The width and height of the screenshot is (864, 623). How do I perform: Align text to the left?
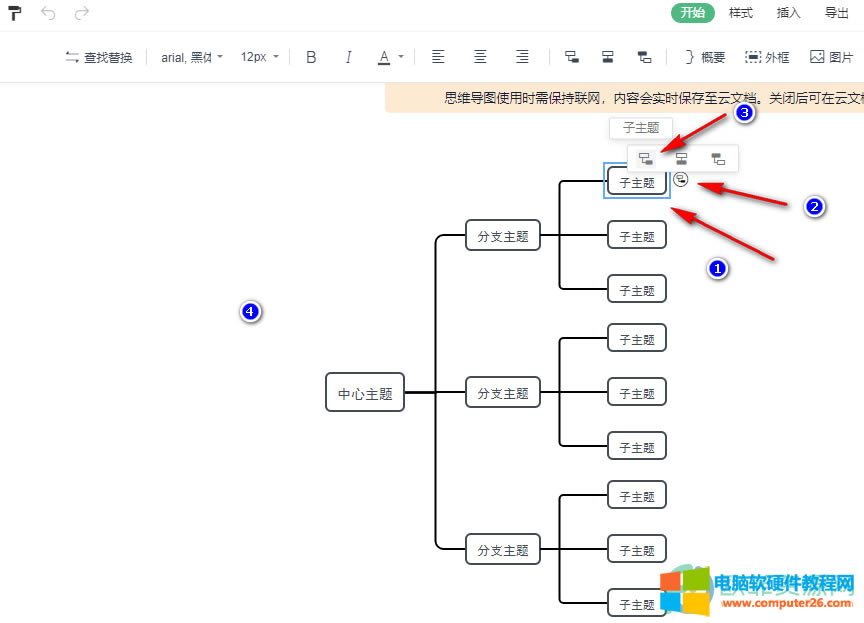pos(438,57)
